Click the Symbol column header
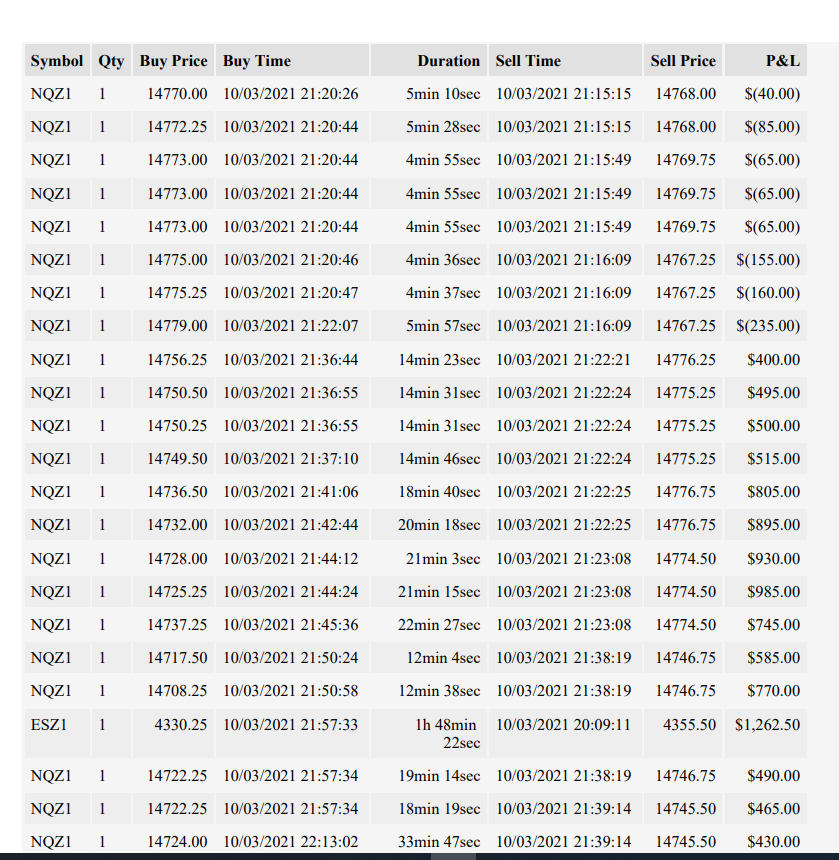 (57, 60)
